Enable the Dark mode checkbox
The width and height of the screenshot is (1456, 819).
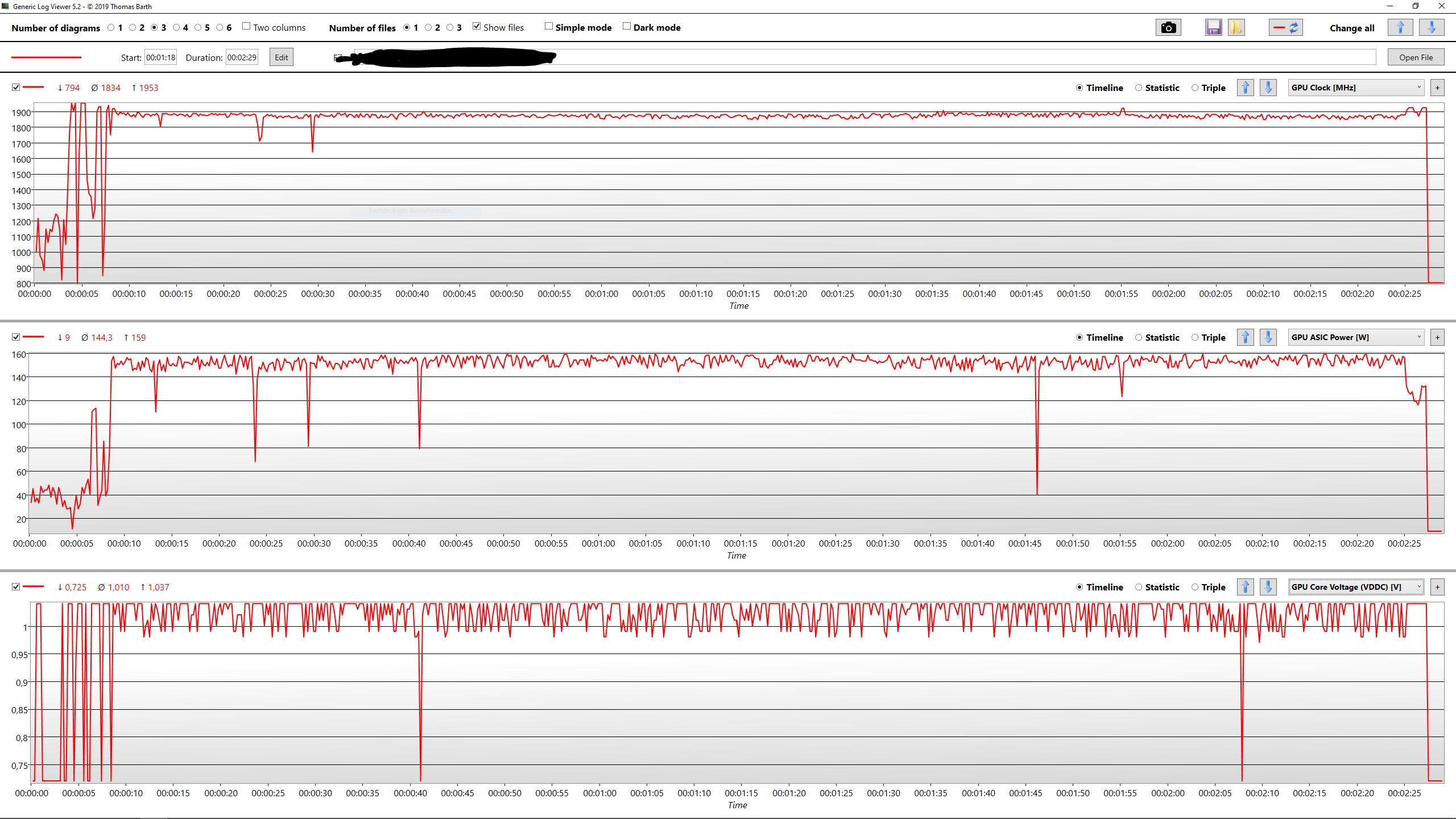click(x=627, y=27)
